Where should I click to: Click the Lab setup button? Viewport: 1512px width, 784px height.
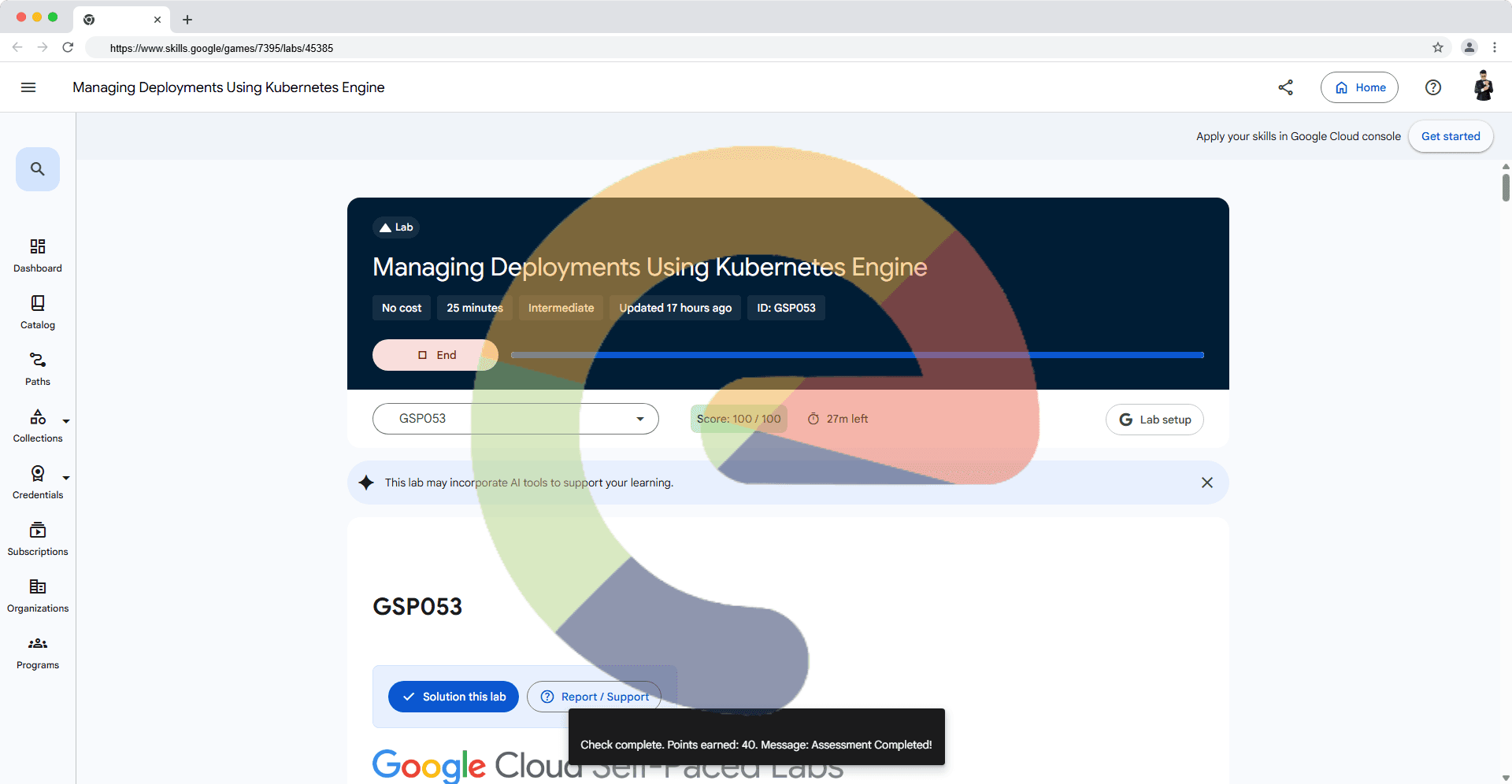(x=1154, y=420)
